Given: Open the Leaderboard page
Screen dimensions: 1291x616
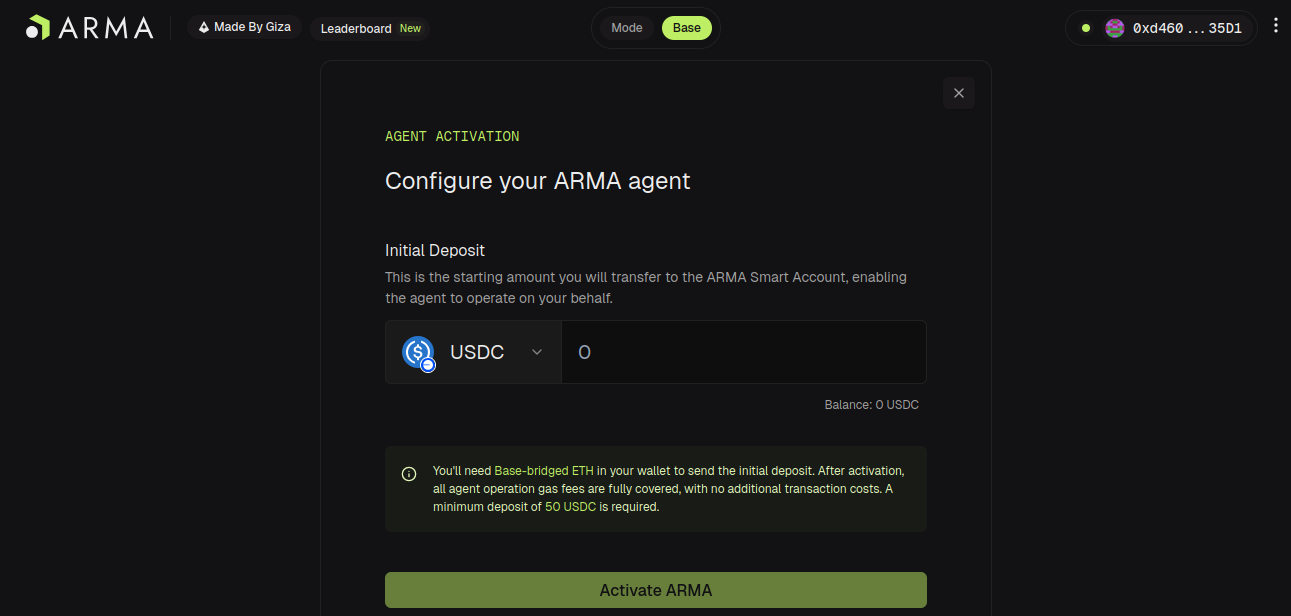Looking at the screenshot, I should click(x=356, y=29).
